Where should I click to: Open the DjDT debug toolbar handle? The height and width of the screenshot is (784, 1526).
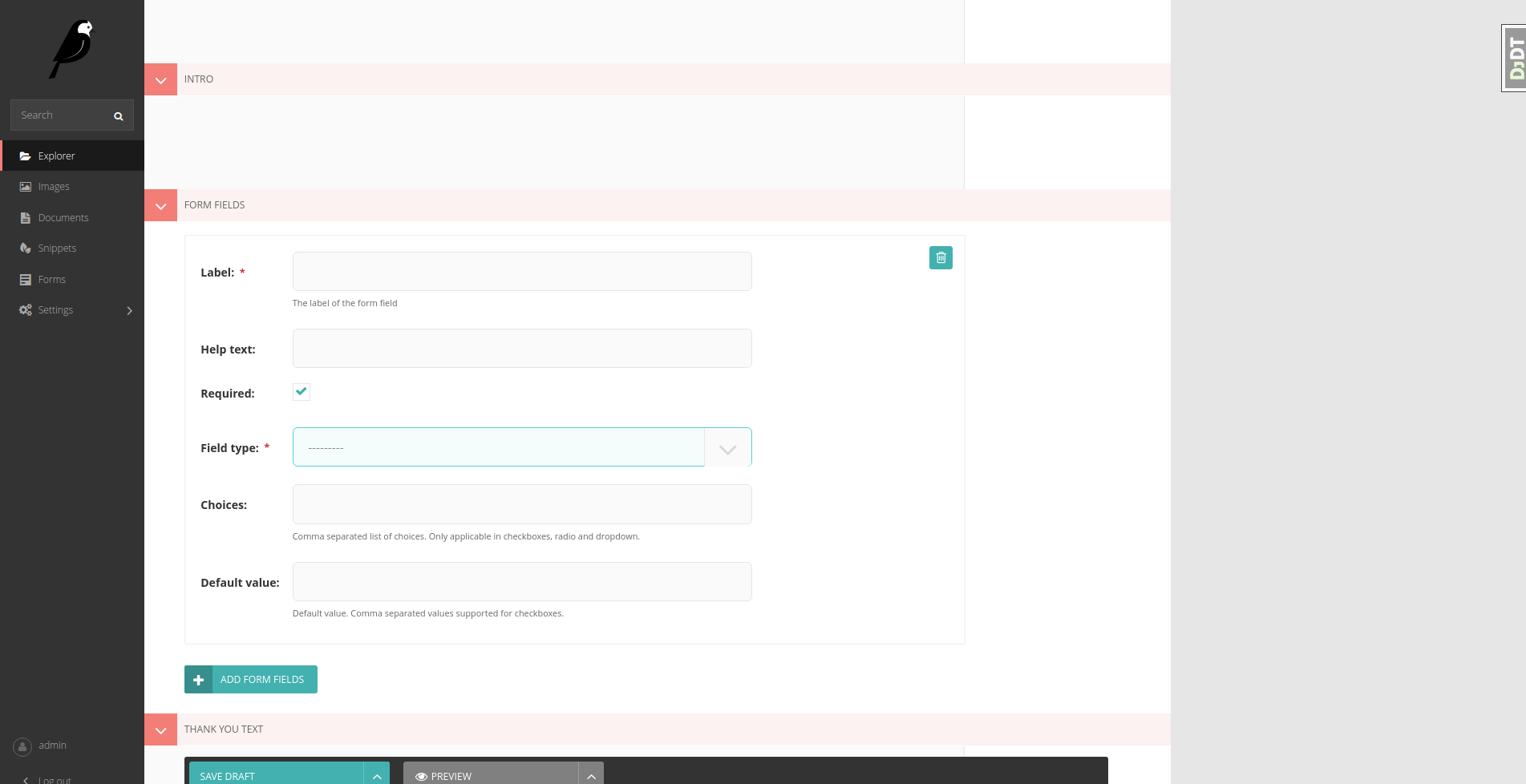[x=1515, y=58]
